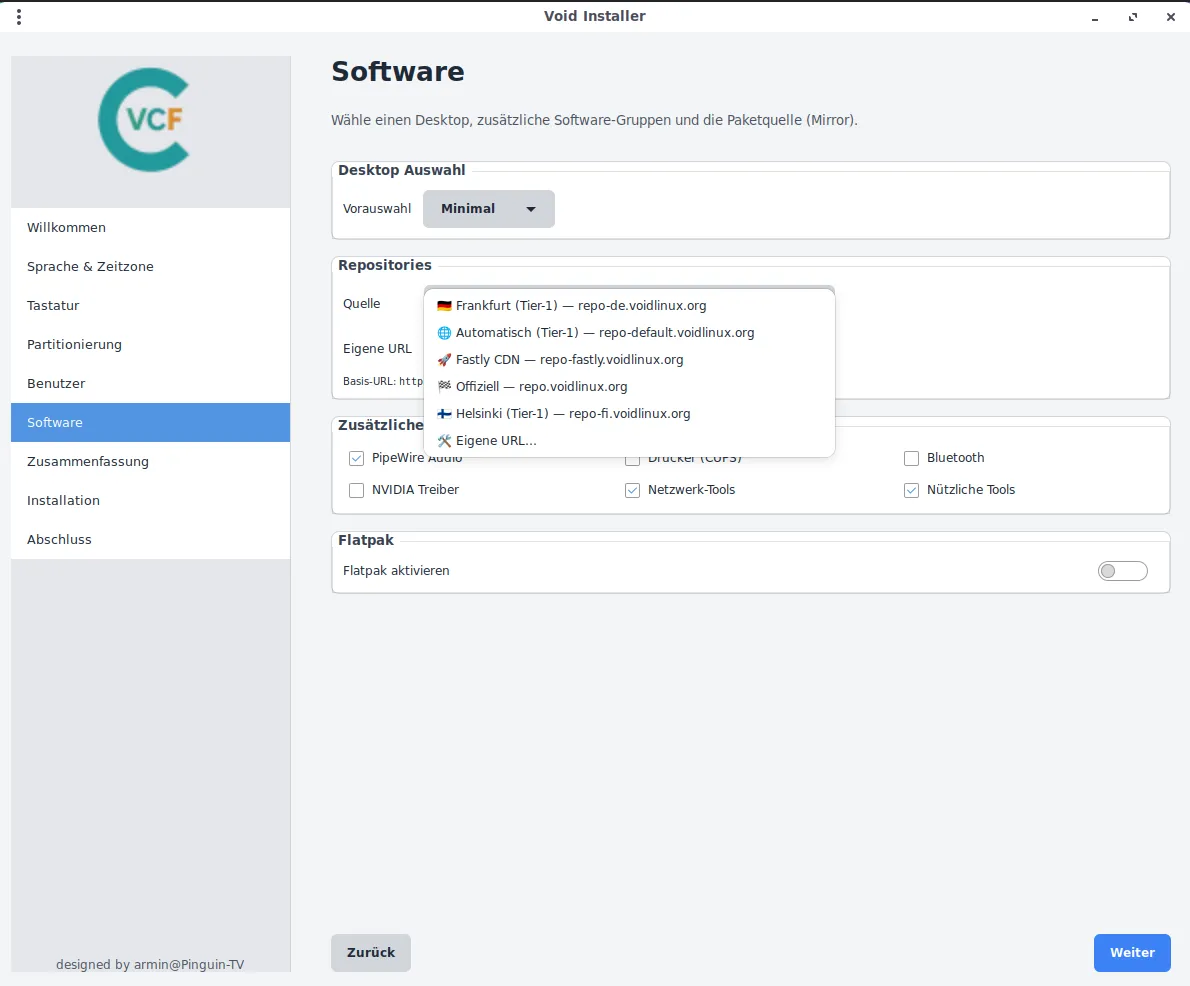The height and width of the screenshot is (986, 1190).
Task: Click the Finnish flag icon for Helsinki
Action: click(x=444, y=414)
